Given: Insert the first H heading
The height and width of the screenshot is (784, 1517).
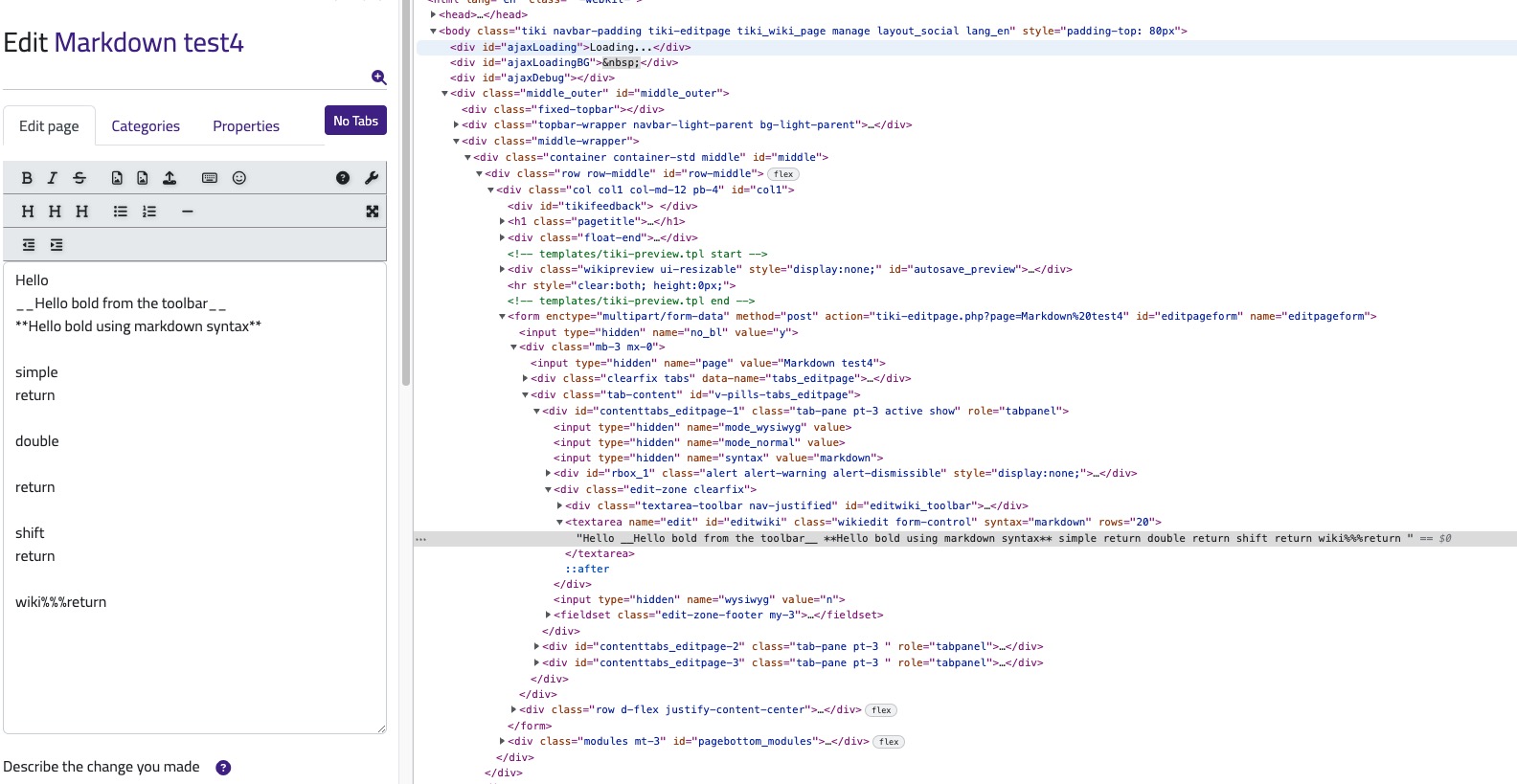Looking at the screenshot, I should tap(28, 212).
